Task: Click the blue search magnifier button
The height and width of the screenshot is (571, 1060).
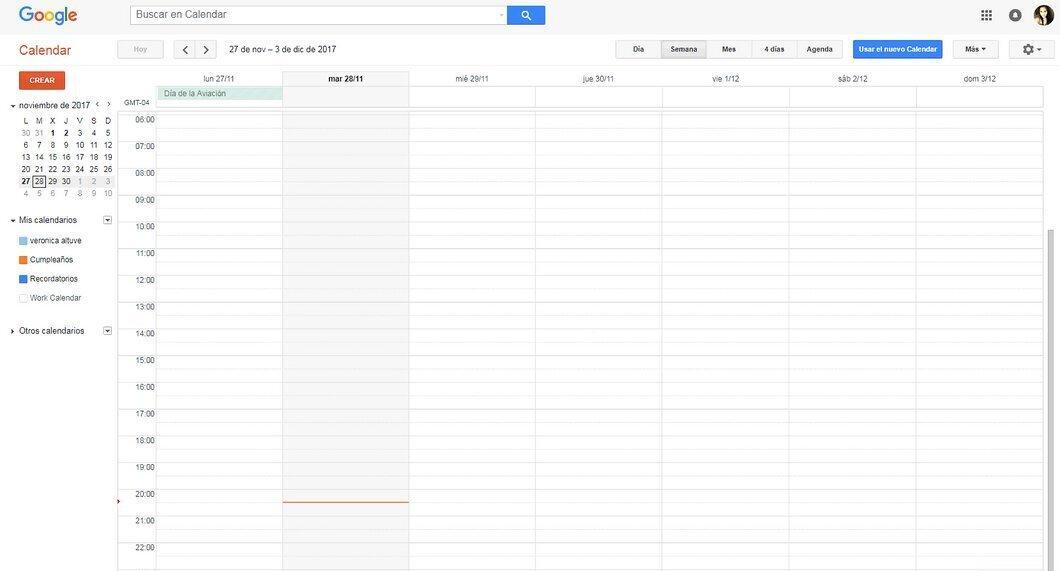Action: pos(526,15)
